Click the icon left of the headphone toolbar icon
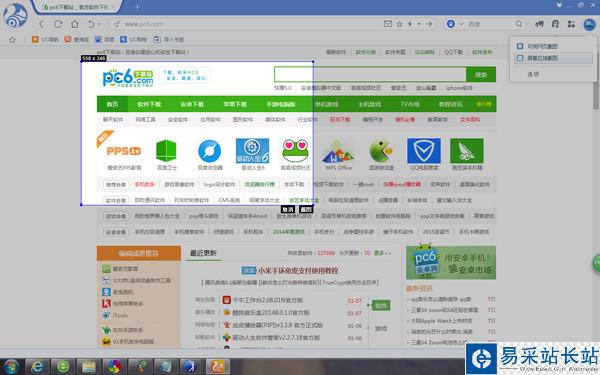This screenshot has width=600, height=375. coord(539,24)
